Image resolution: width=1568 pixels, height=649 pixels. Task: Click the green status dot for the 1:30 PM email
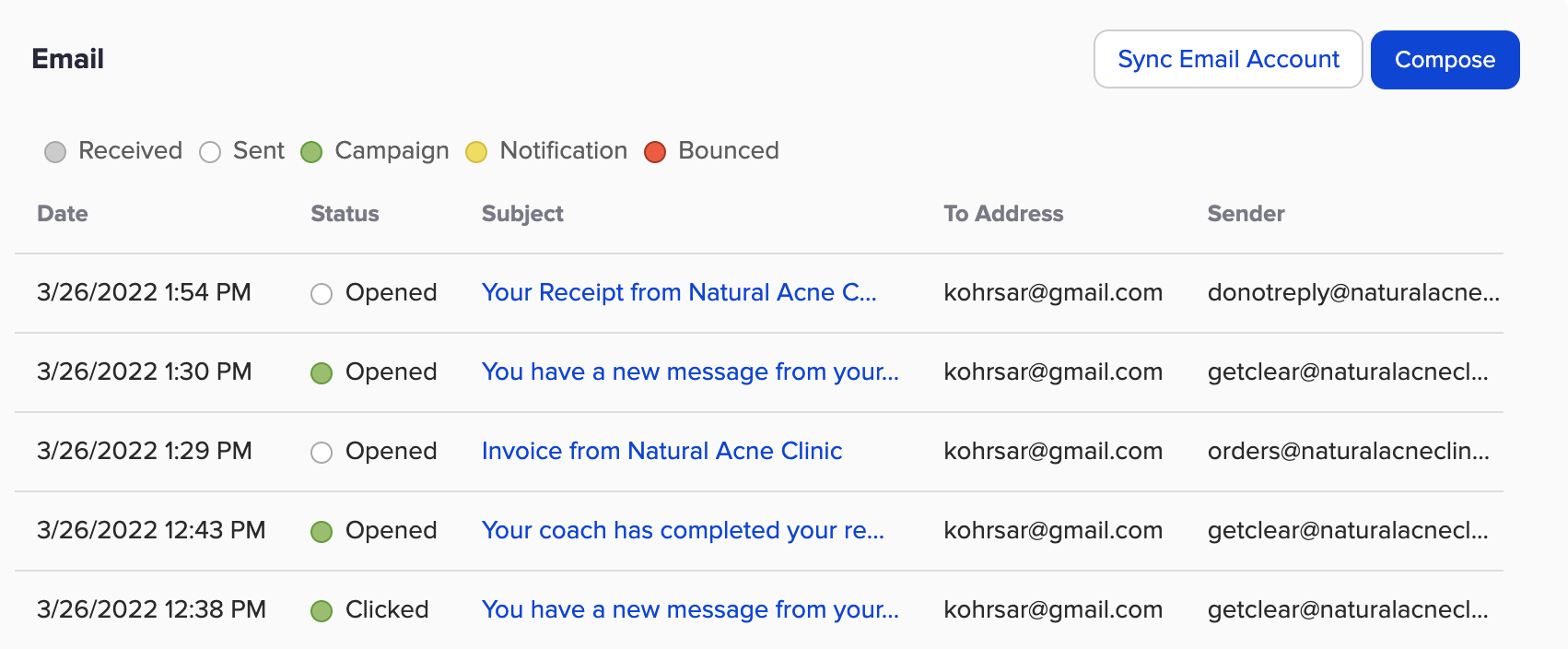322,373
